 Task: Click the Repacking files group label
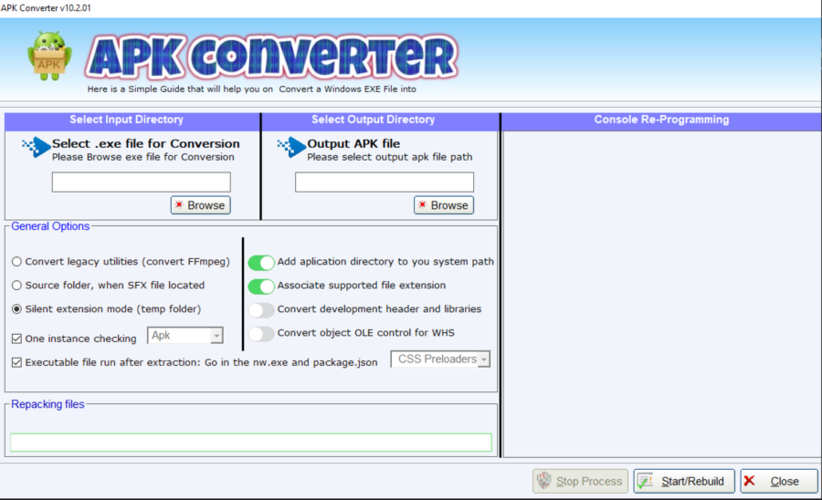point(48,404)
